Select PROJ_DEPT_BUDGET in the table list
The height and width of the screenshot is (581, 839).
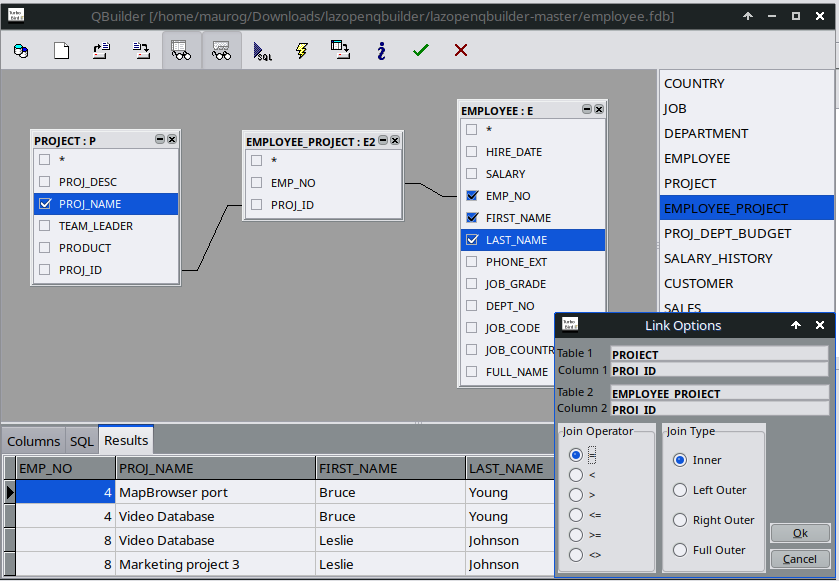point(746,233)
